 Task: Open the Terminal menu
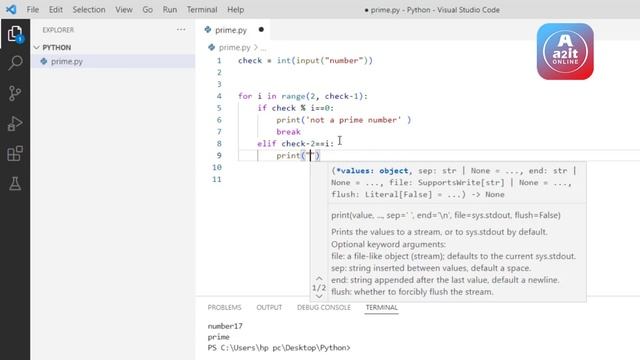202,9
